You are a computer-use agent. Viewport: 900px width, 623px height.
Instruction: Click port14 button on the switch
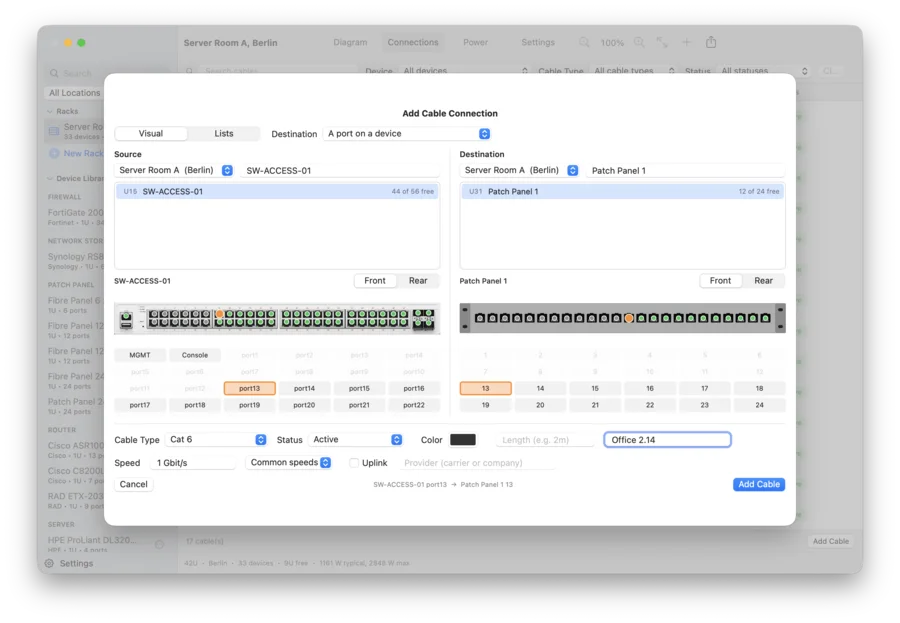[304, 389]
